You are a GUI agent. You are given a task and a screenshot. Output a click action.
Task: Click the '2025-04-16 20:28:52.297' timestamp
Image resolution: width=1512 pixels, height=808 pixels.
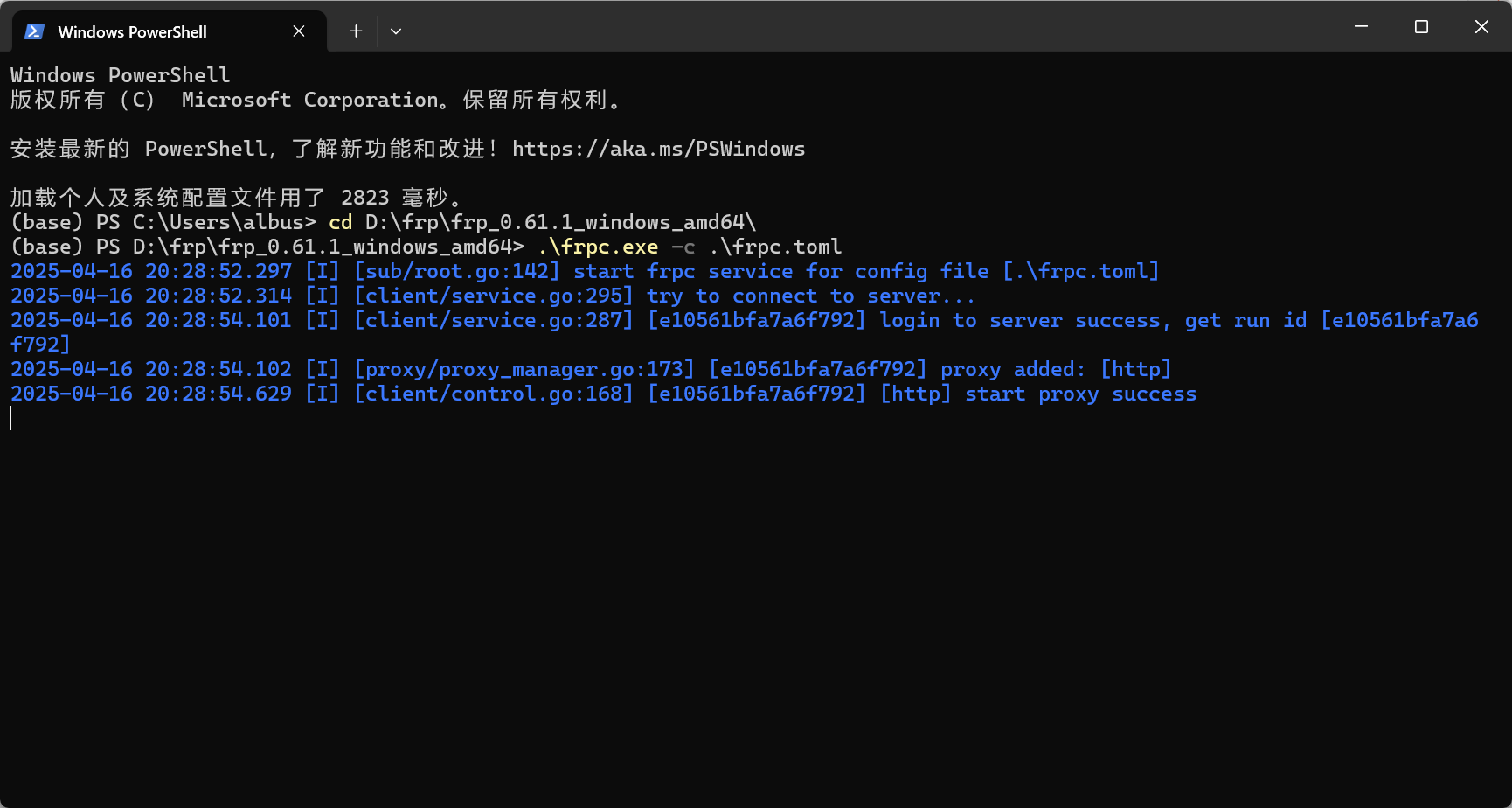tap(151, 271)
